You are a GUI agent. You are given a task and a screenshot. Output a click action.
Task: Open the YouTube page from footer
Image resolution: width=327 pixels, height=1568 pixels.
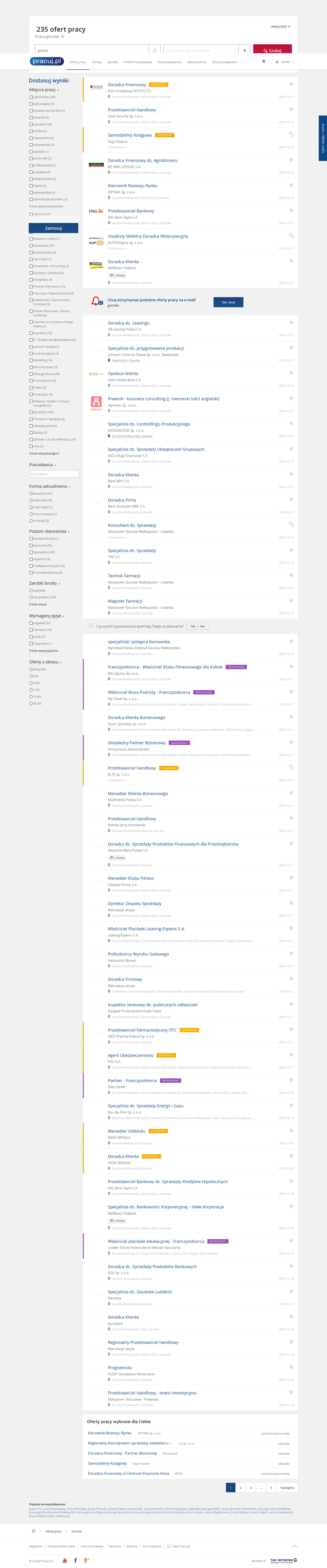pos(65,1560)
